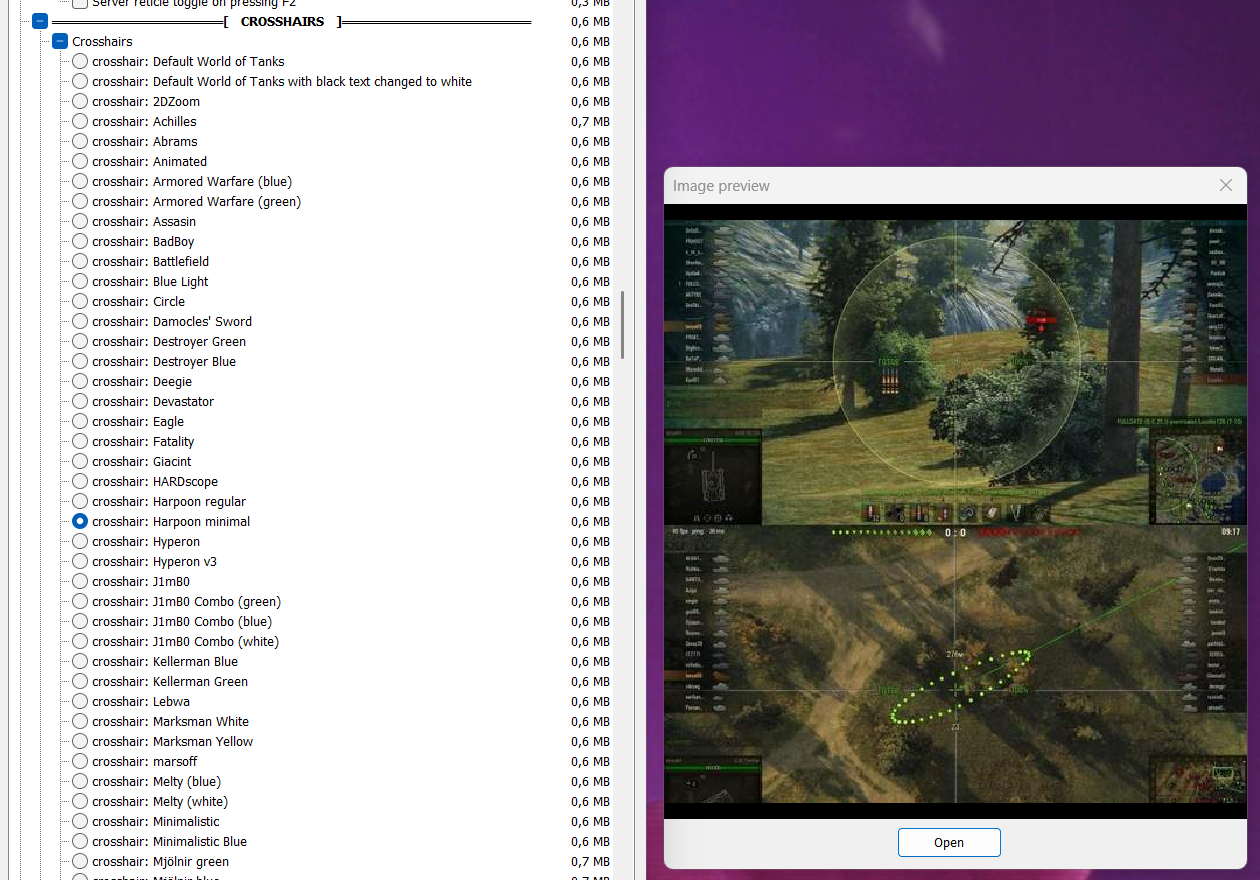Select crosshair: Melty (blue)

point(80,781)
